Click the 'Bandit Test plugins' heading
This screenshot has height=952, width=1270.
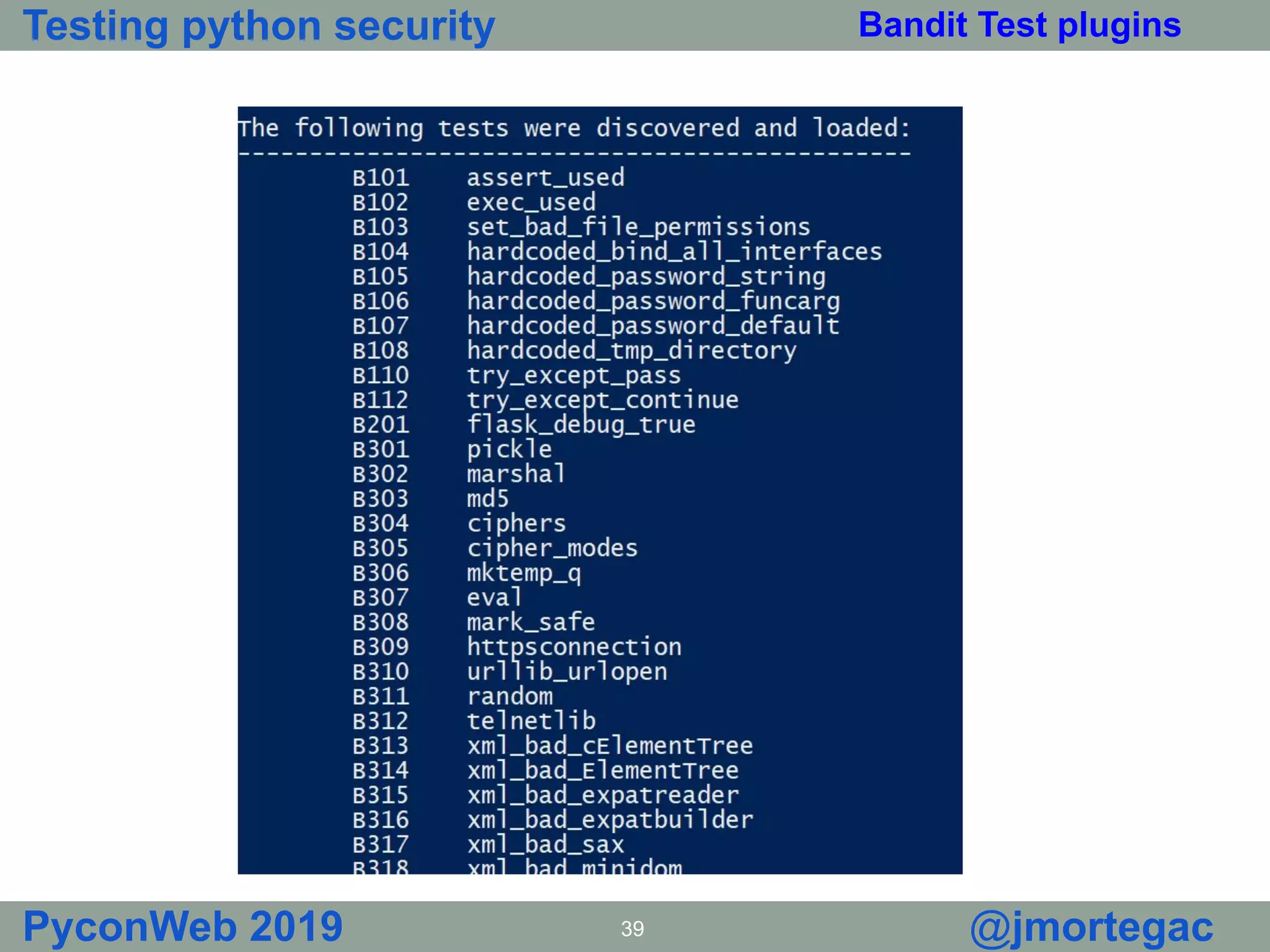pos(1019,25)
